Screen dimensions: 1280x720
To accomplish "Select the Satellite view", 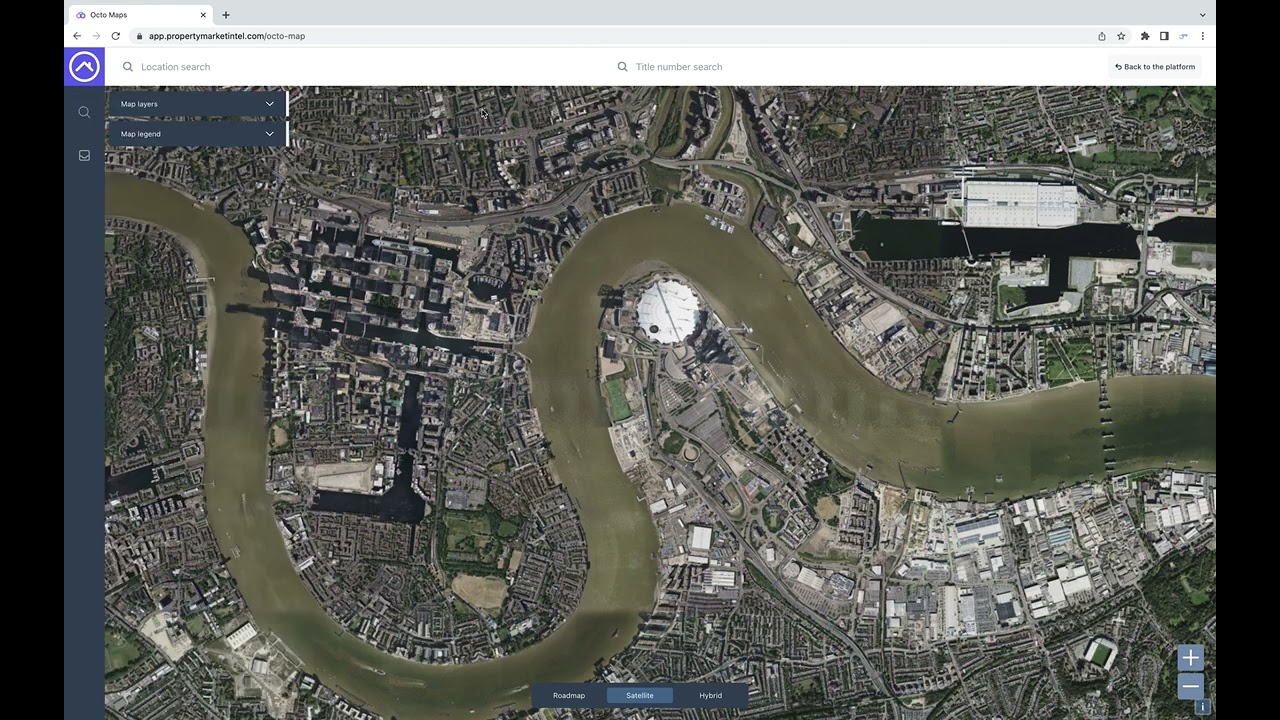I will [640, 696].
